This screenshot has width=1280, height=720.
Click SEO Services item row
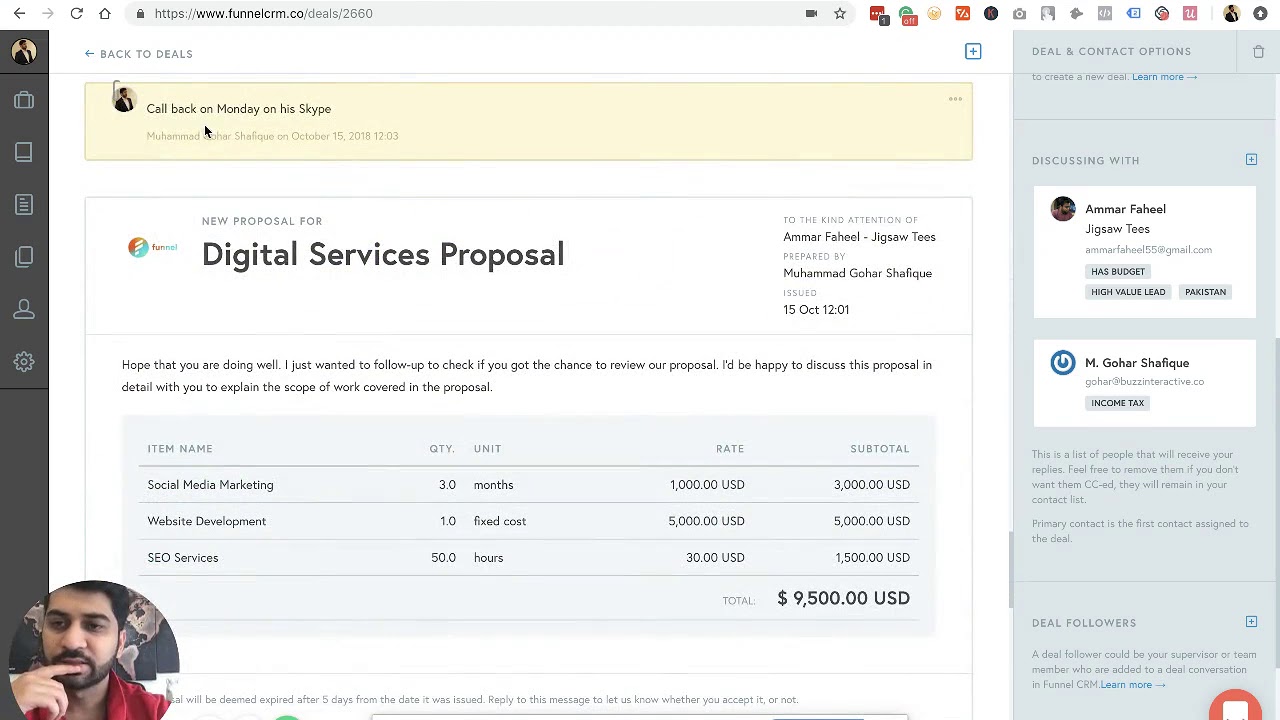(528, 558)
